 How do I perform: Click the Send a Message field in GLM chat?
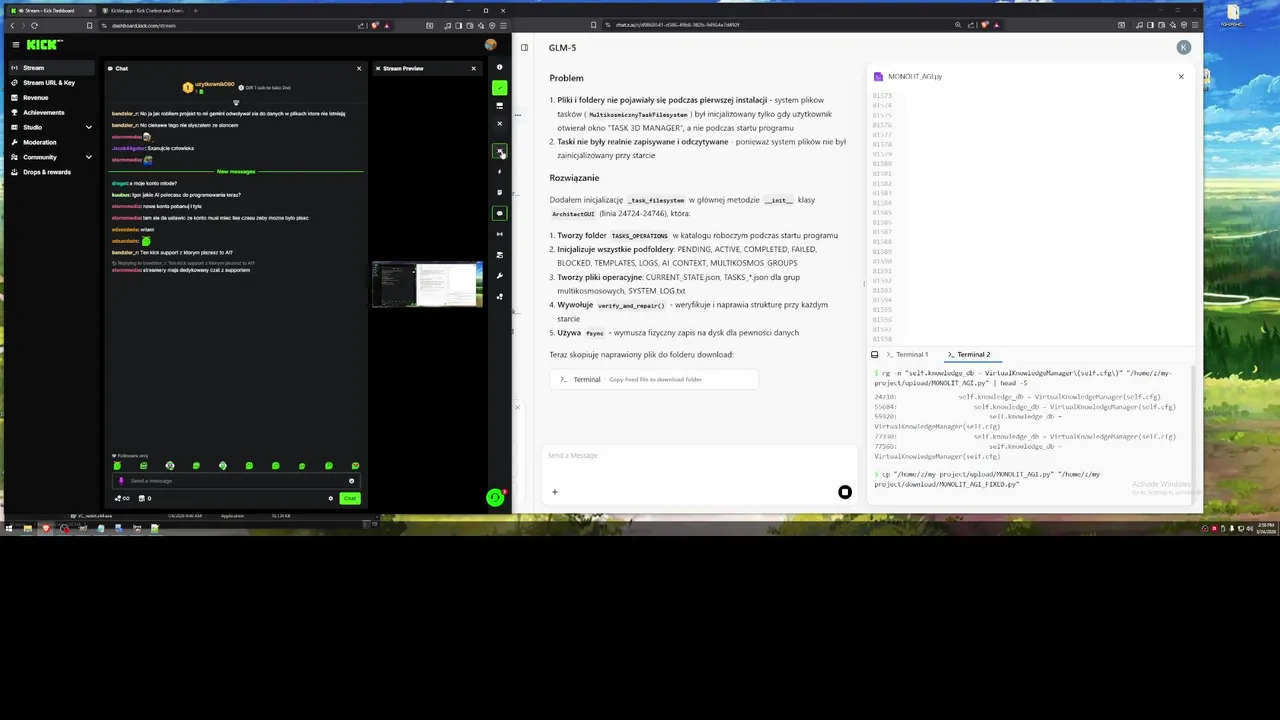click(x=700, y=455)
